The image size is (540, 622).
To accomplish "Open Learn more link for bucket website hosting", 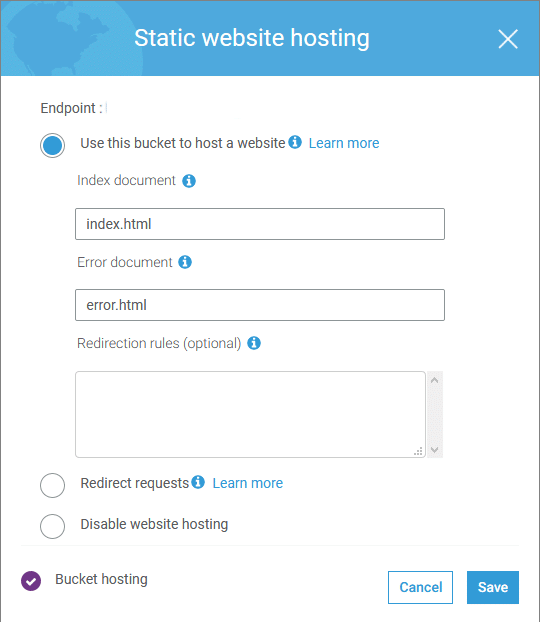I will [x=344, y=143].
